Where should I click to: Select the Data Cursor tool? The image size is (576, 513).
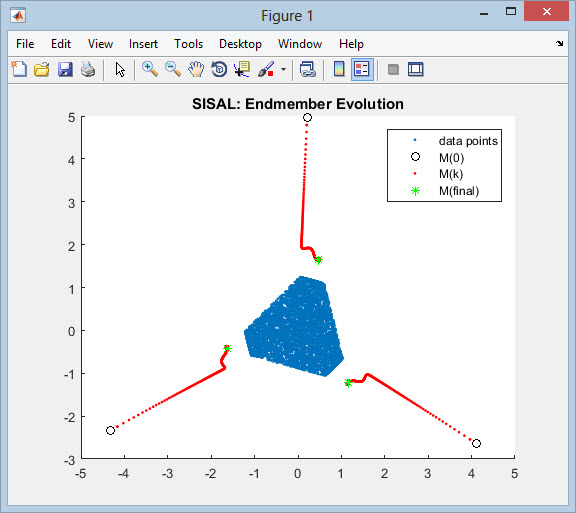point(242,69)
